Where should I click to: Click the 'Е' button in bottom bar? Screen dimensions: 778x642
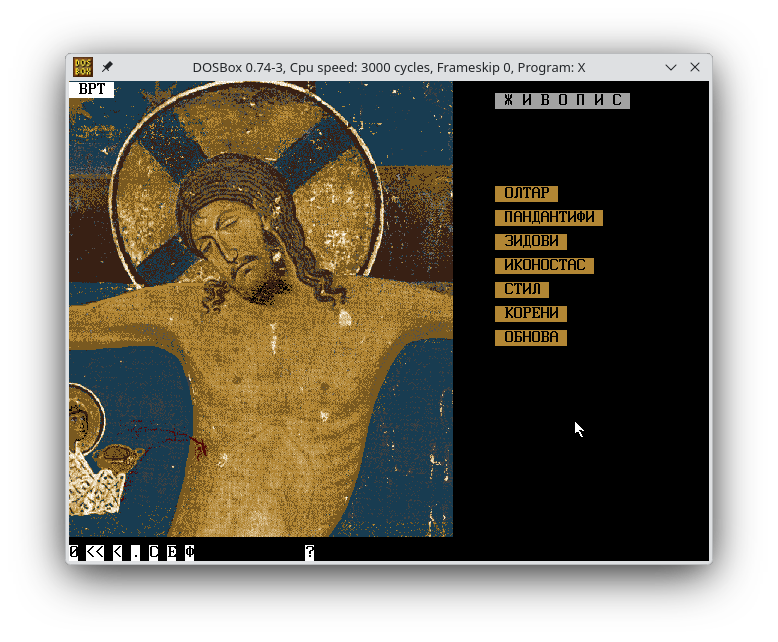coord(172,552)
